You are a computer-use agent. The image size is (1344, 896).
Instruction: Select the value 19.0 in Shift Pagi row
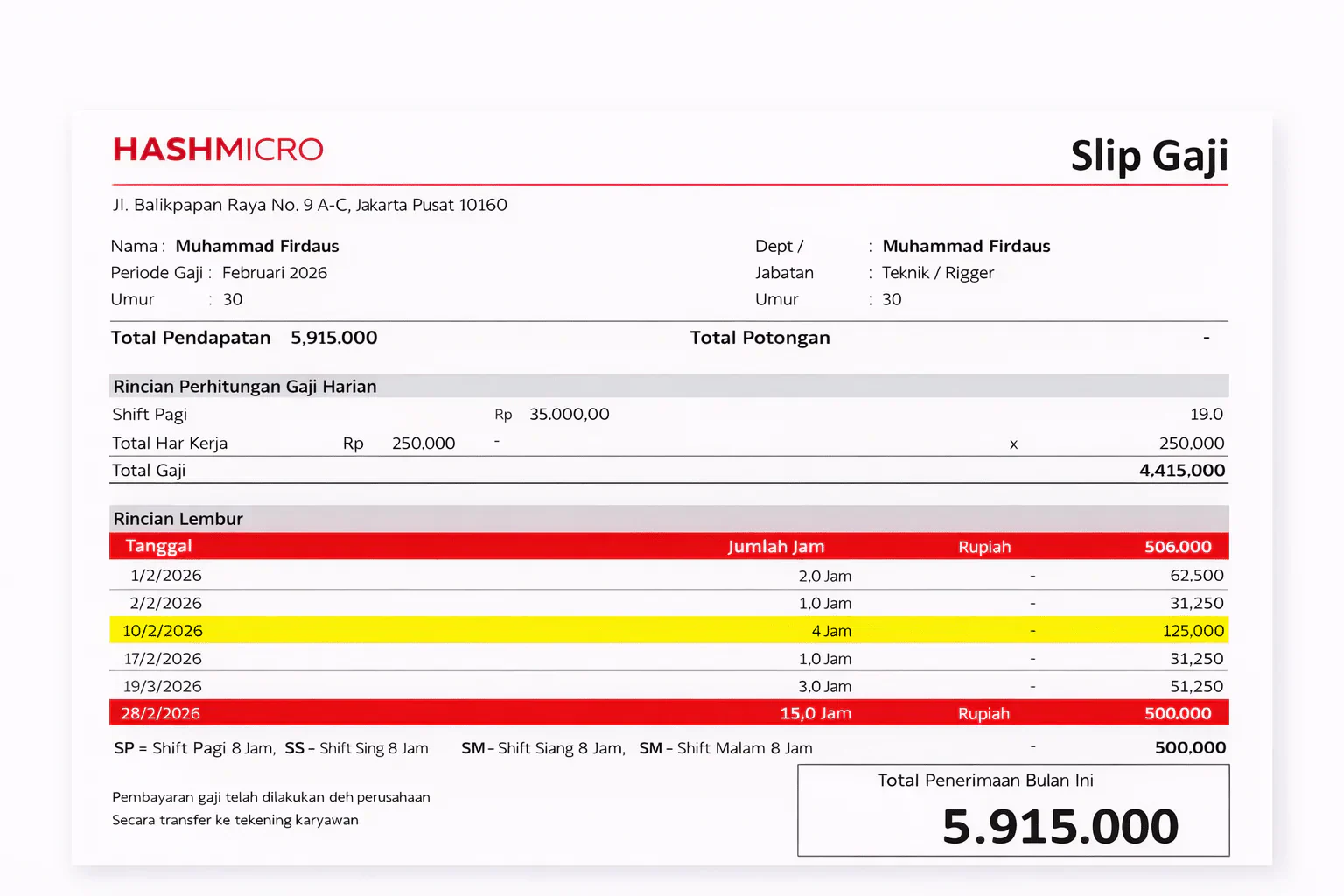tap(1207, 414)
